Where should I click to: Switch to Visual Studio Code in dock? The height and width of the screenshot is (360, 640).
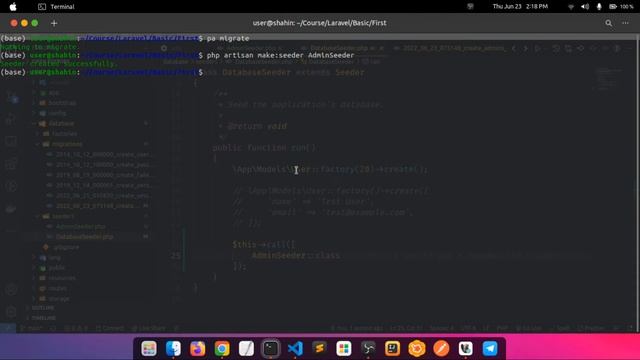pos(295,349)
